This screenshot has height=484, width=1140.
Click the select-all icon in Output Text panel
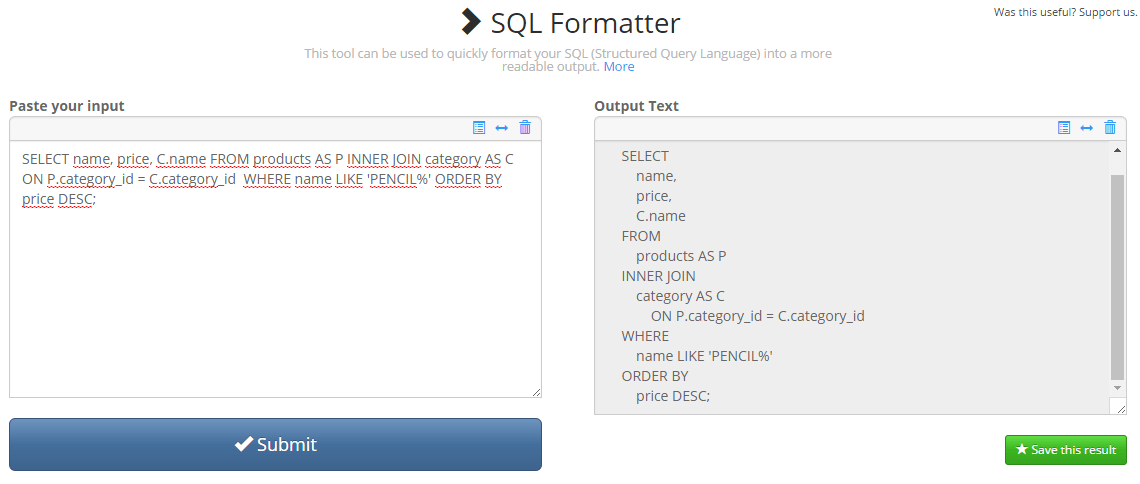click(x=1064, y=128)
